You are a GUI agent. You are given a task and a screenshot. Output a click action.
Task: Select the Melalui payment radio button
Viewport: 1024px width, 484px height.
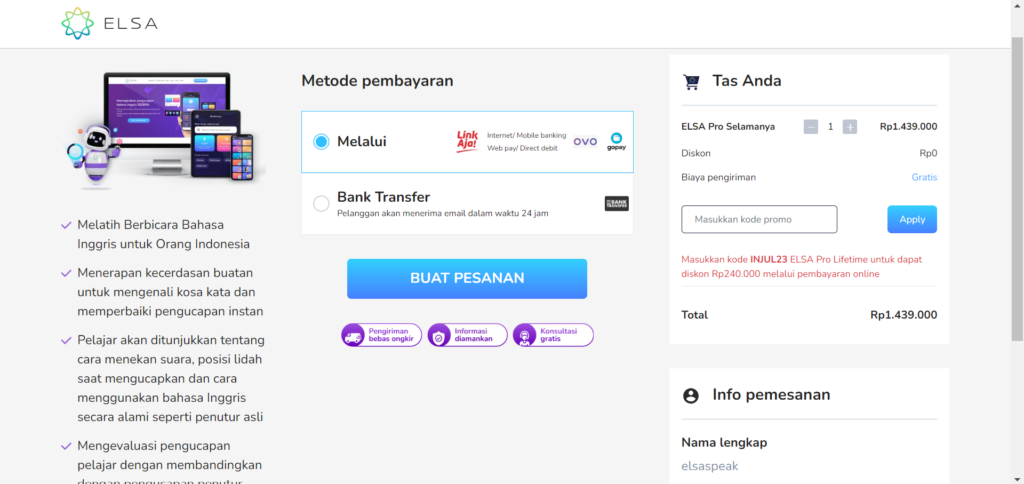[x=321, y=142]
